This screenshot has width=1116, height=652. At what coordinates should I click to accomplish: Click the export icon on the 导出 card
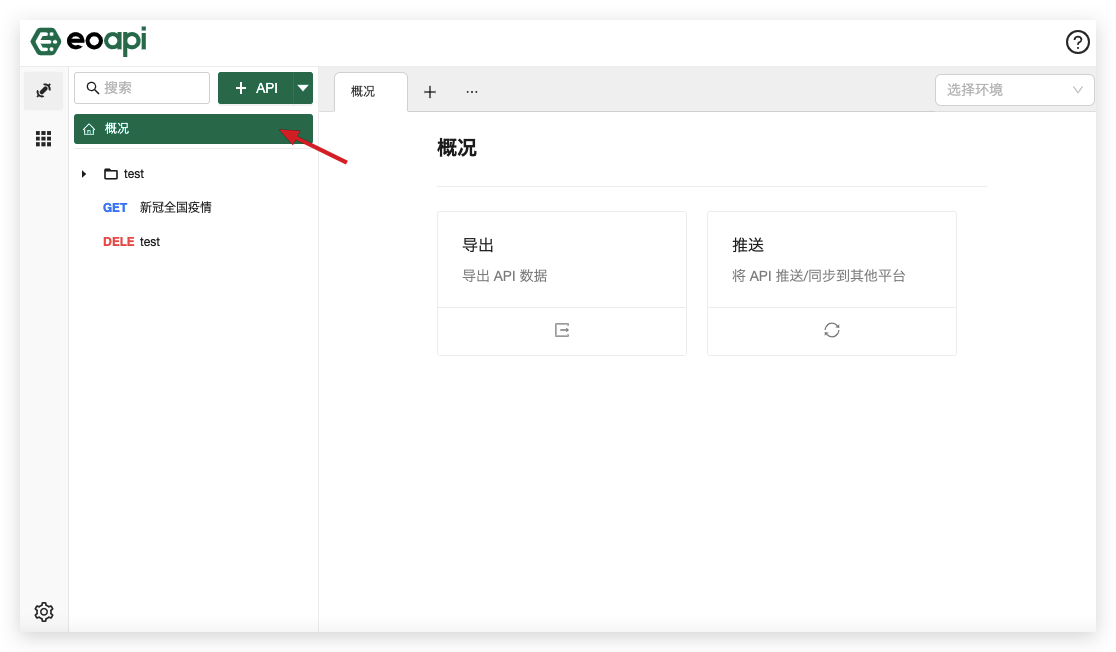click(561, 330)
